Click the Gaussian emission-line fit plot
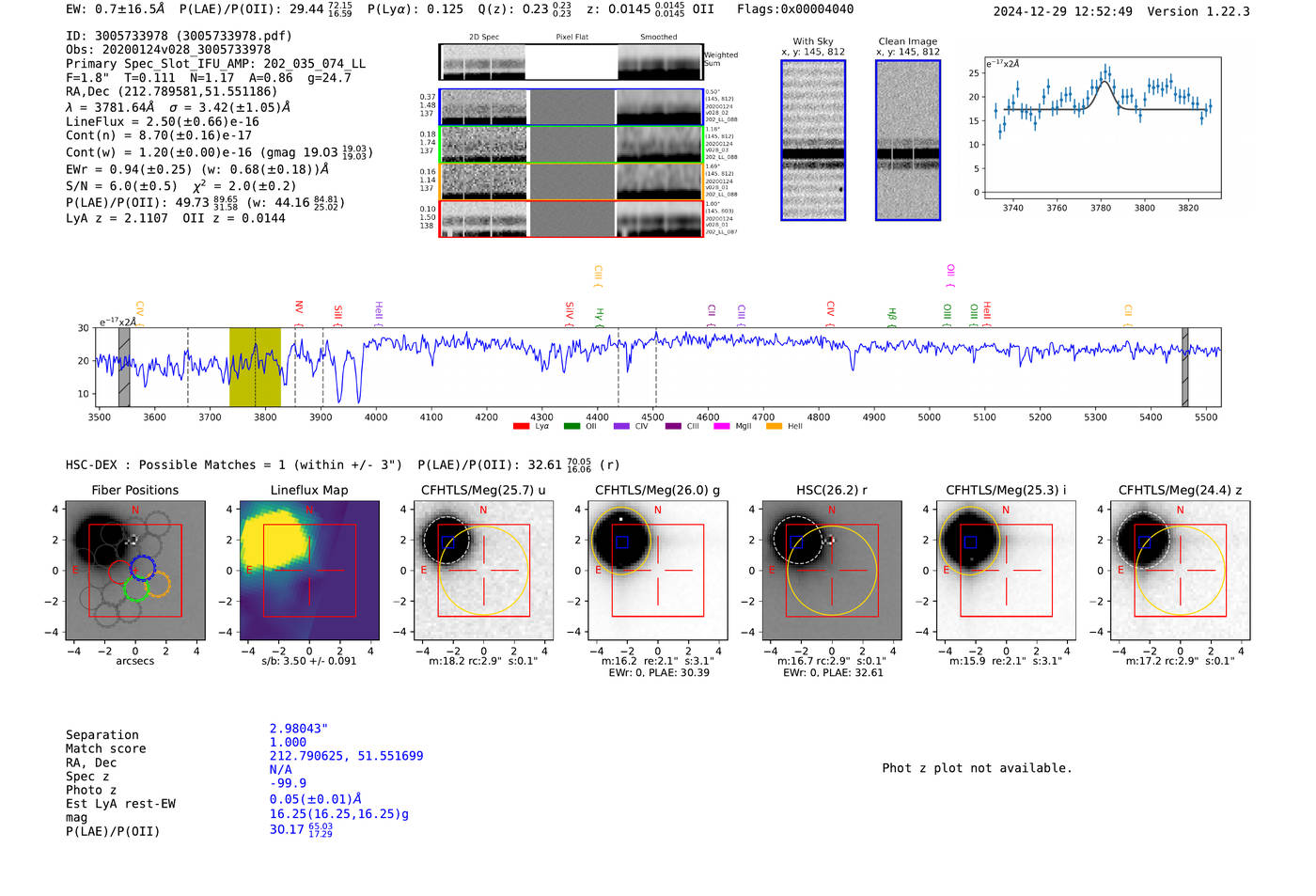 (x=1103, y=128)
